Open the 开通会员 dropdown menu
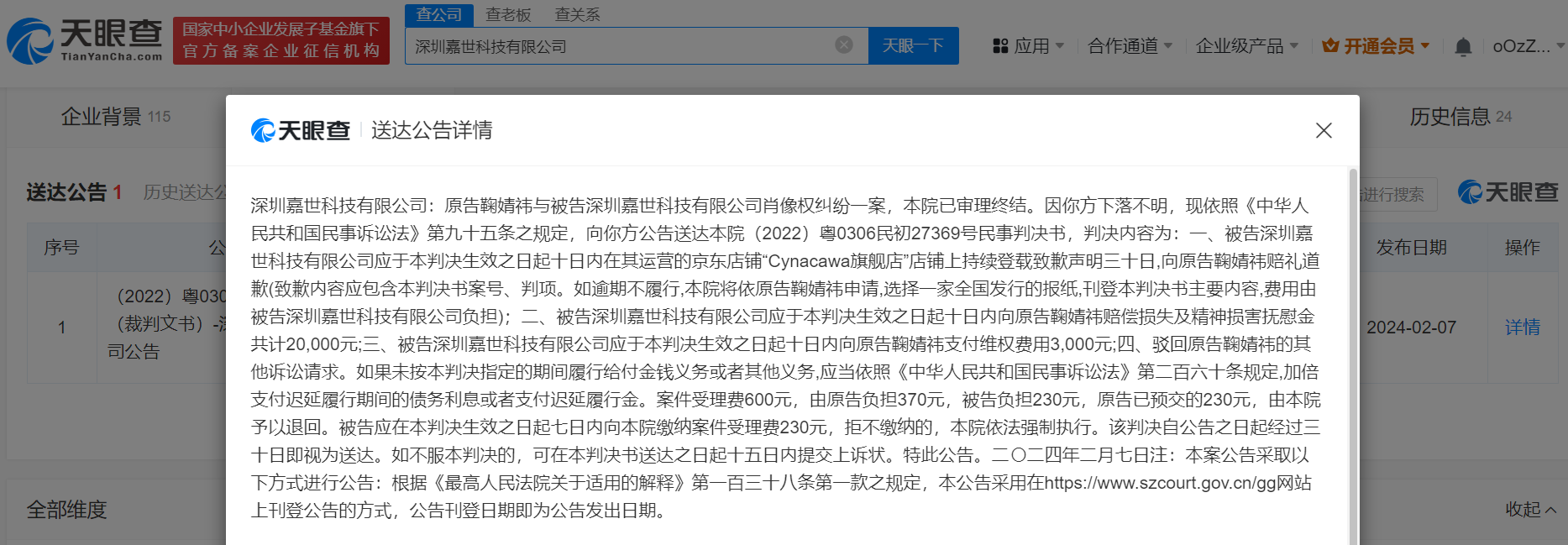Viewport: 1568px width, 545px height. [x=1386, y=46]
